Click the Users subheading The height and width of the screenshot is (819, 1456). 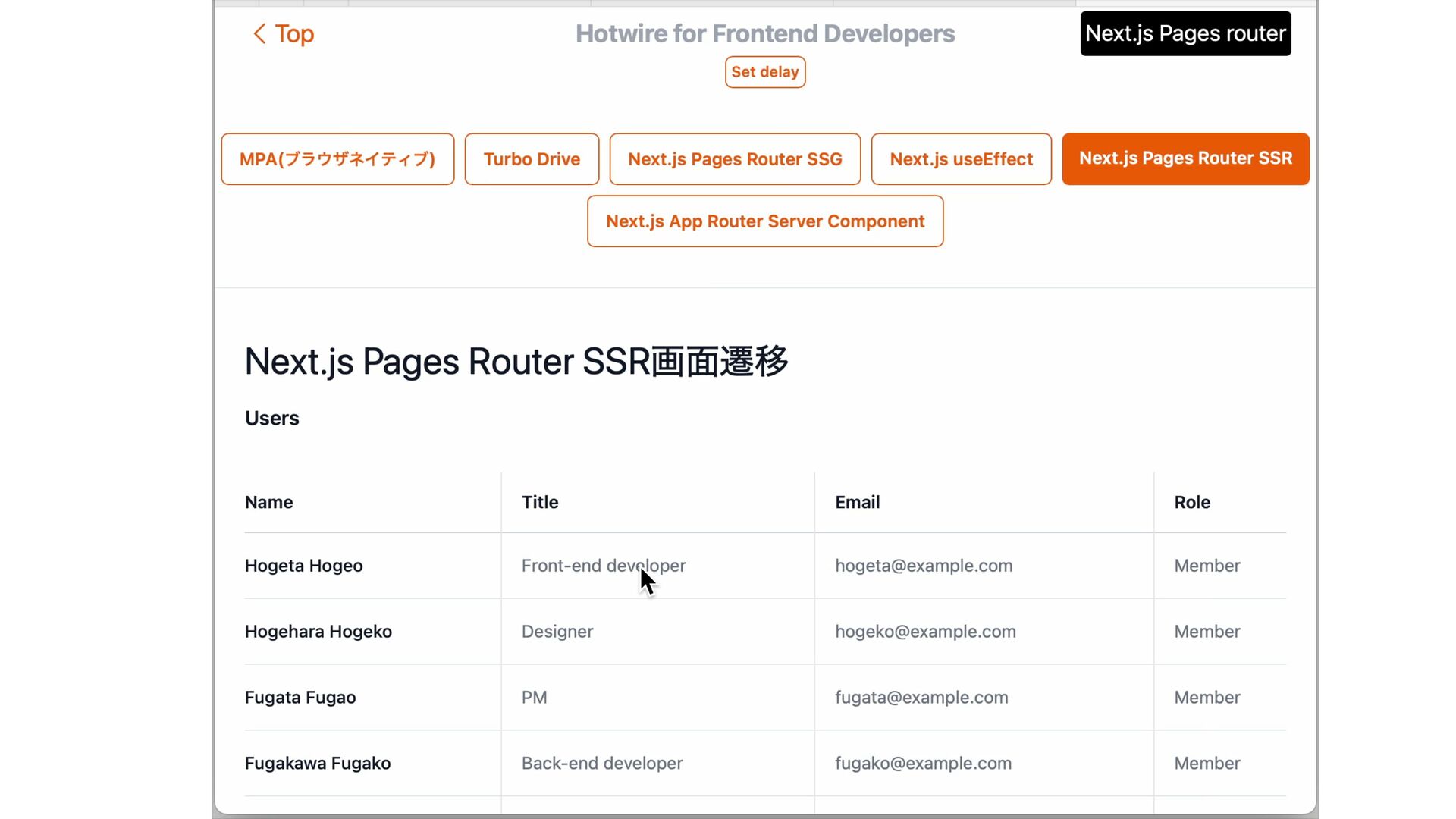tap(272, 419)
